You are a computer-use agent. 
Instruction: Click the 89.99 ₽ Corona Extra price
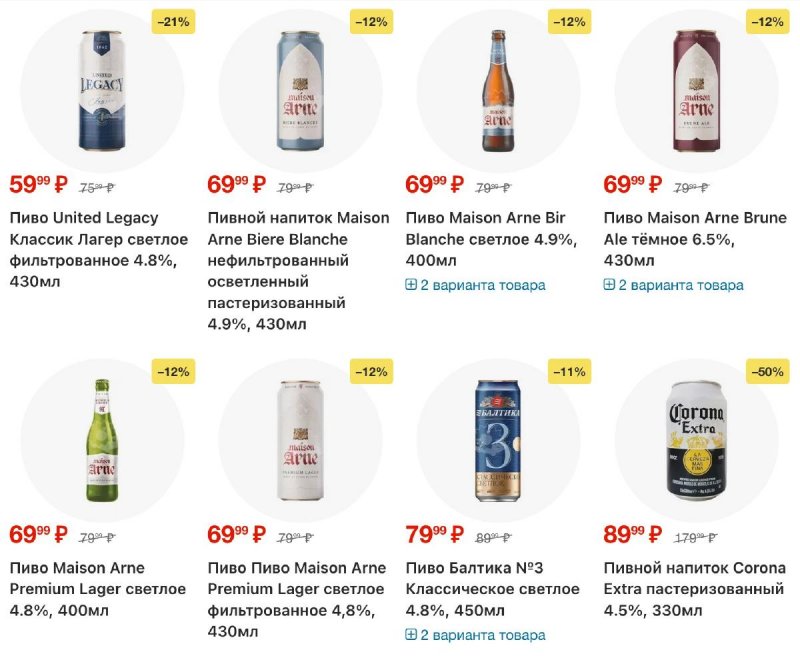[x=632, y=535]
